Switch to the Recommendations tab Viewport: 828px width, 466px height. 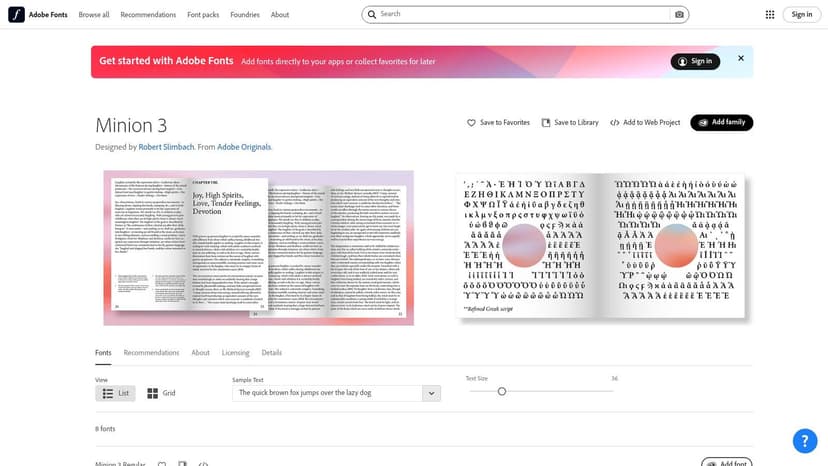click(151, 352)
